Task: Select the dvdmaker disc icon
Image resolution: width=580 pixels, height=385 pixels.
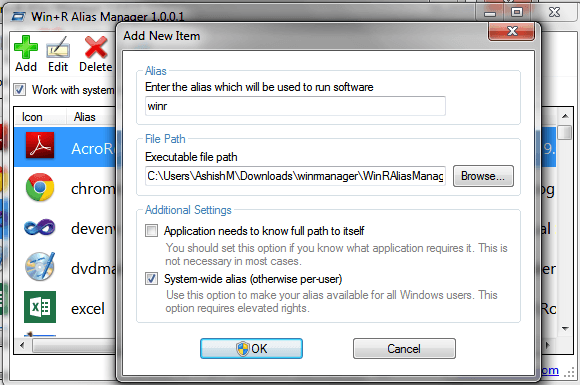Action: coord(40,267)
